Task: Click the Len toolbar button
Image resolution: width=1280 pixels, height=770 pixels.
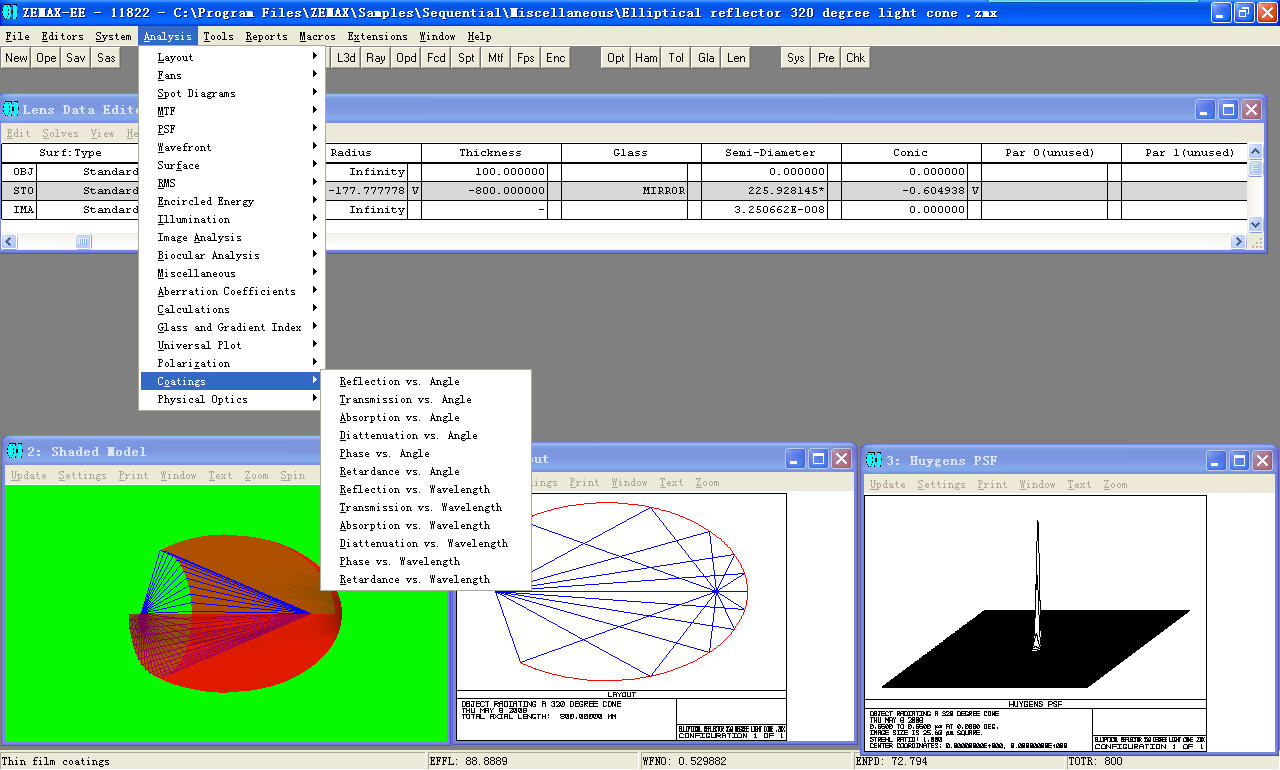Action: [x=736, y=58]
